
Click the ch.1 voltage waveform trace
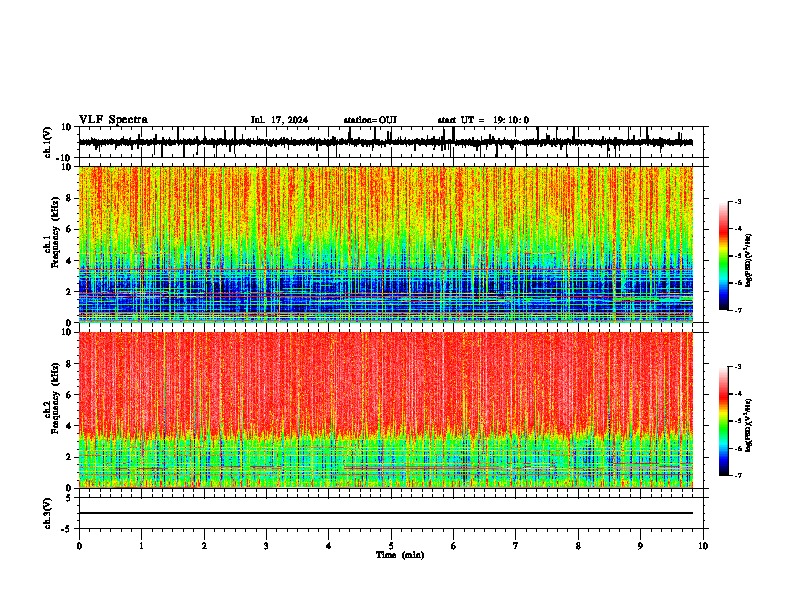click(386, 142)
